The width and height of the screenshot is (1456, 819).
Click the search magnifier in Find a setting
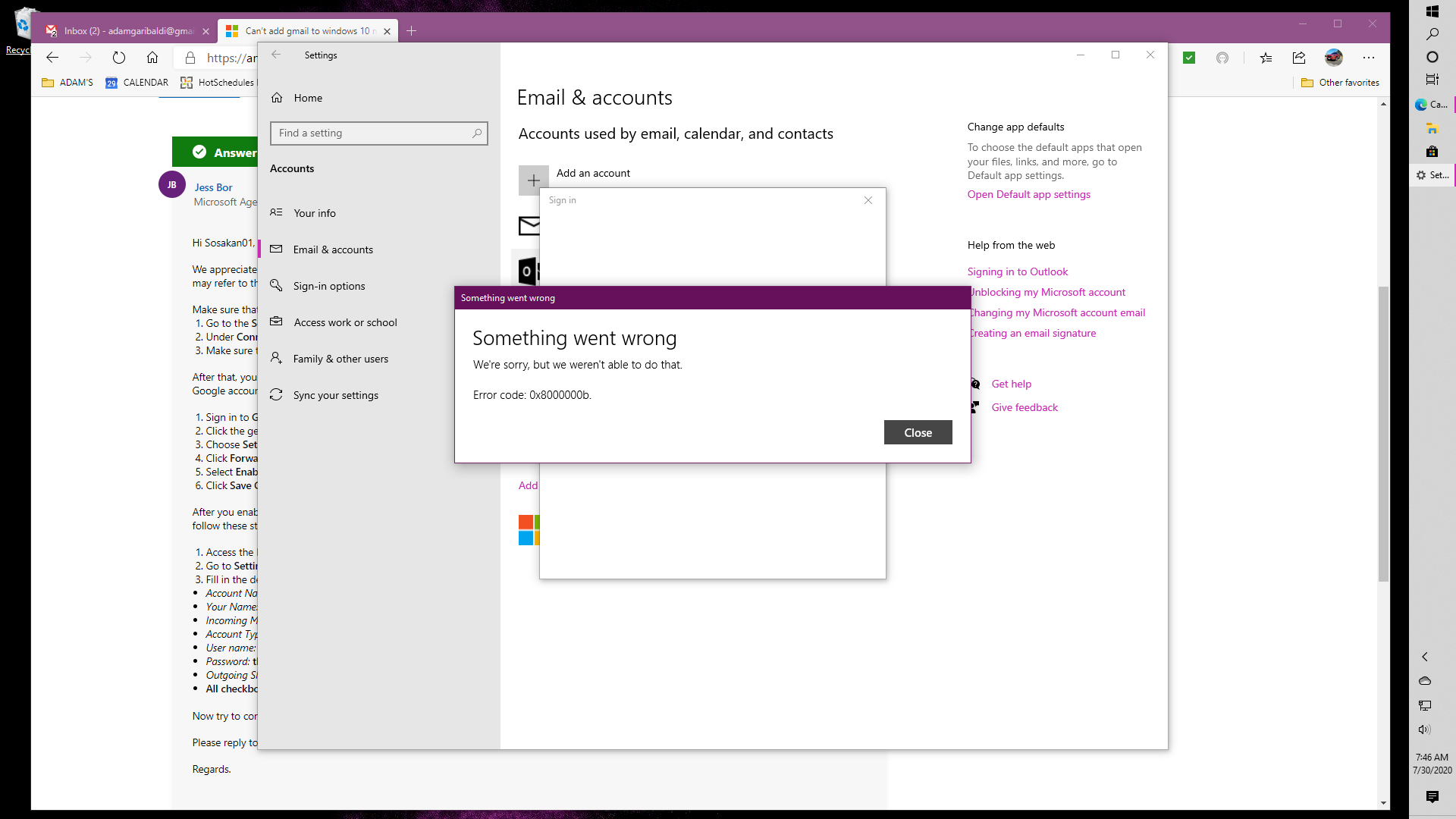pos(477,133)
